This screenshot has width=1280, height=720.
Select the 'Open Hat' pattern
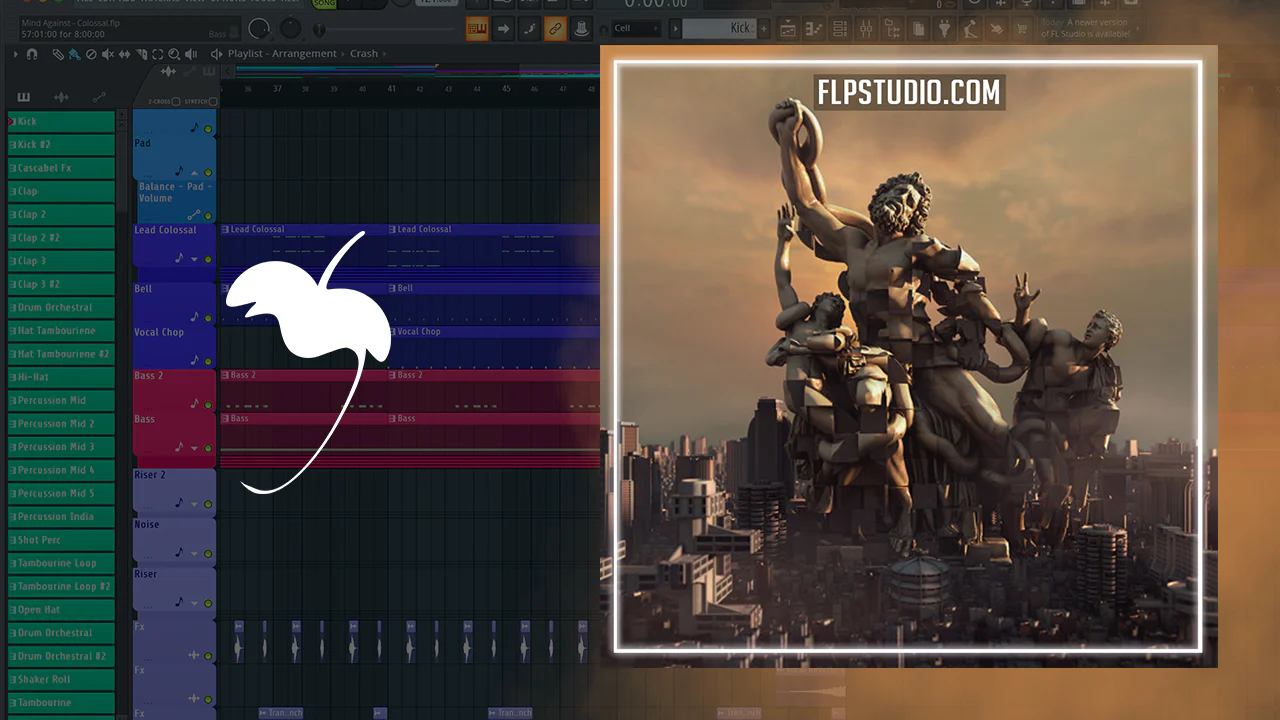tap(61, 610)
